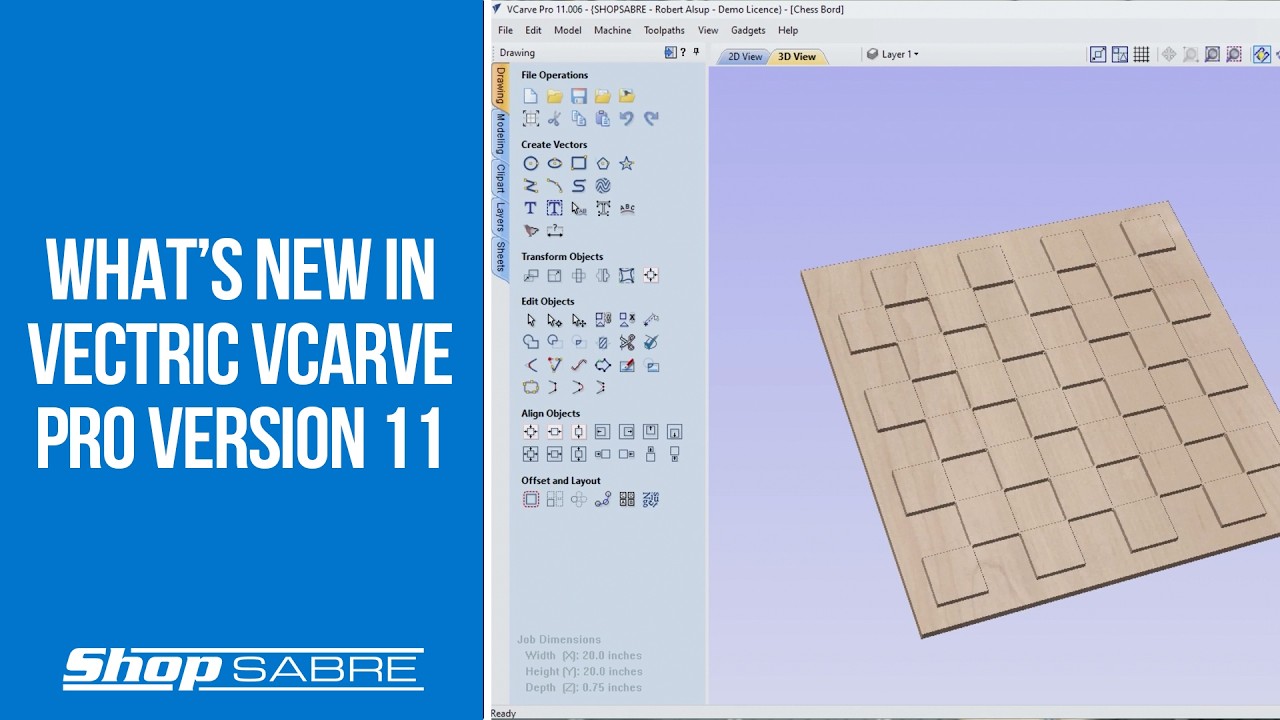
Task: Open the Sheets side tab
Action: [x=500, y=257]
